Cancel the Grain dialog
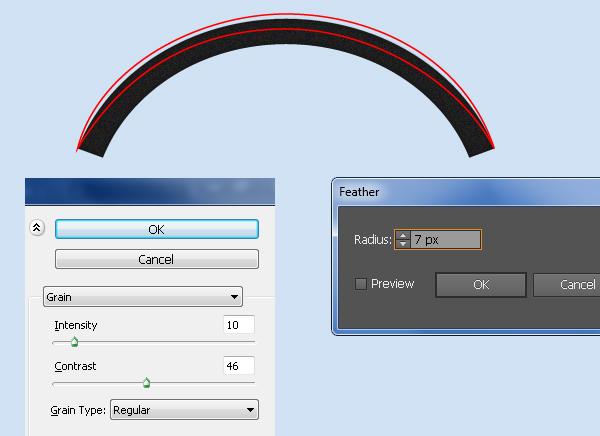Image resolution: width=600 pixels, height=436 pixels. pyautogui.click(x=157, y=259)
